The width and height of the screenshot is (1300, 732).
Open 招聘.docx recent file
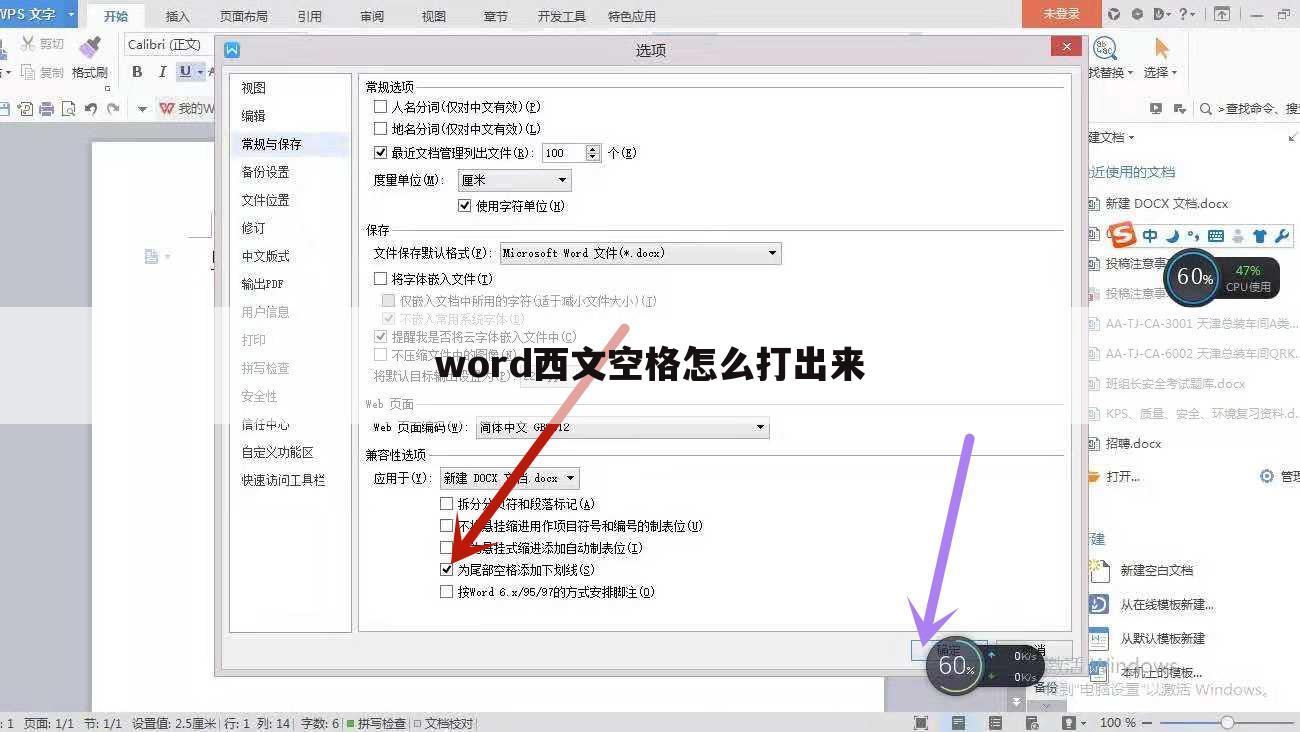pos(1133,443)
